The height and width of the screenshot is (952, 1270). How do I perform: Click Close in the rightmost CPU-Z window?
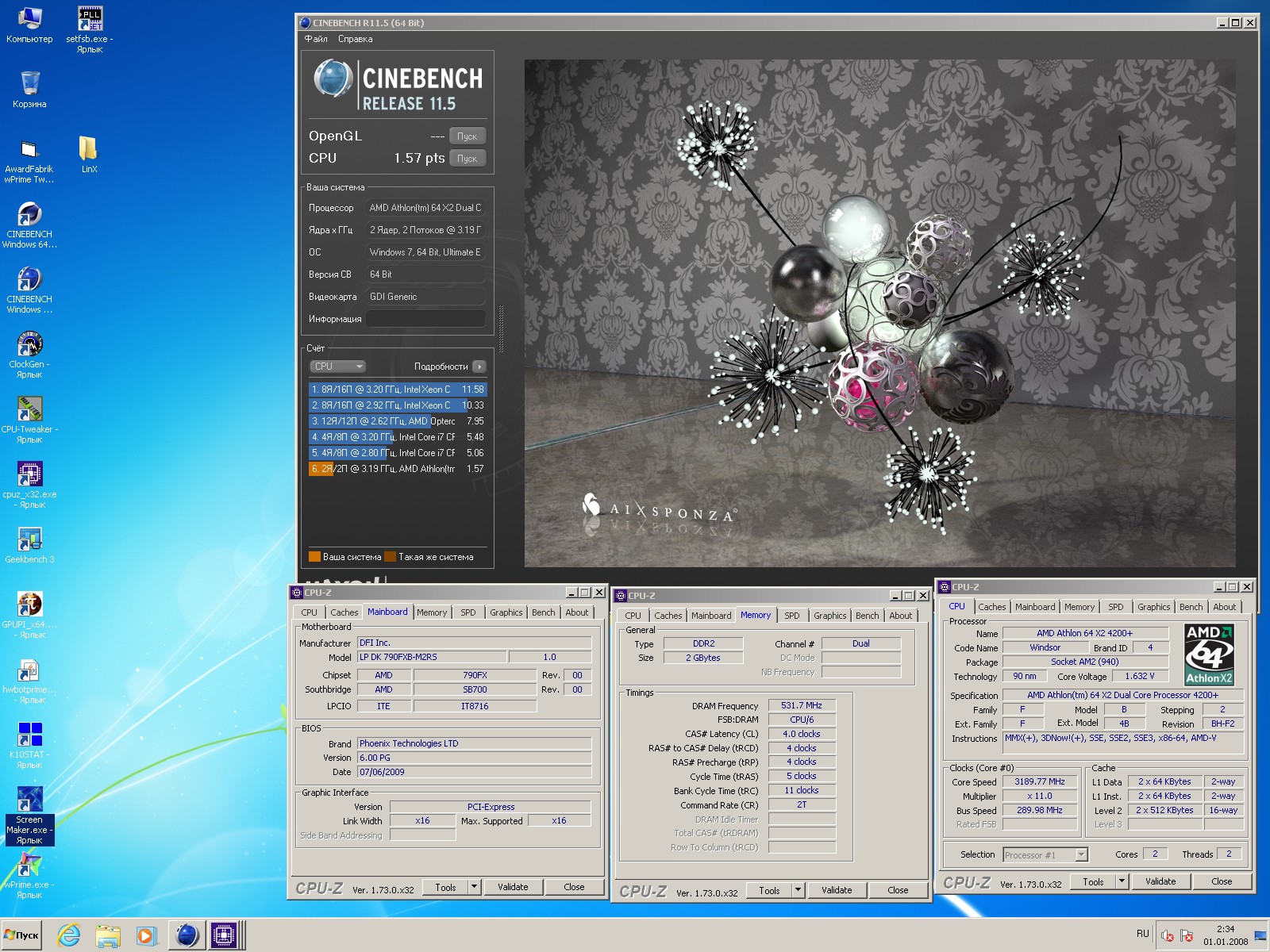1222,882
